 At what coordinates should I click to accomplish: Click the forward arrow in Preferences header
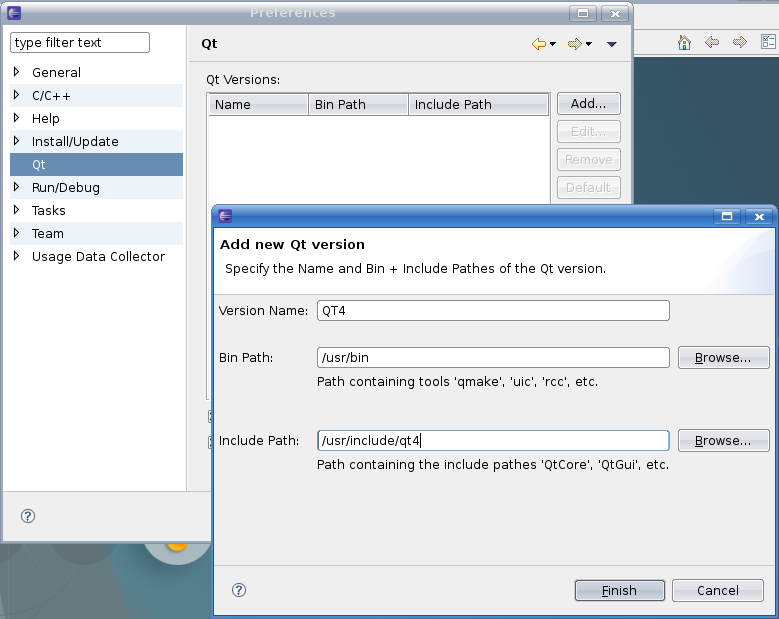click(574, 44)
